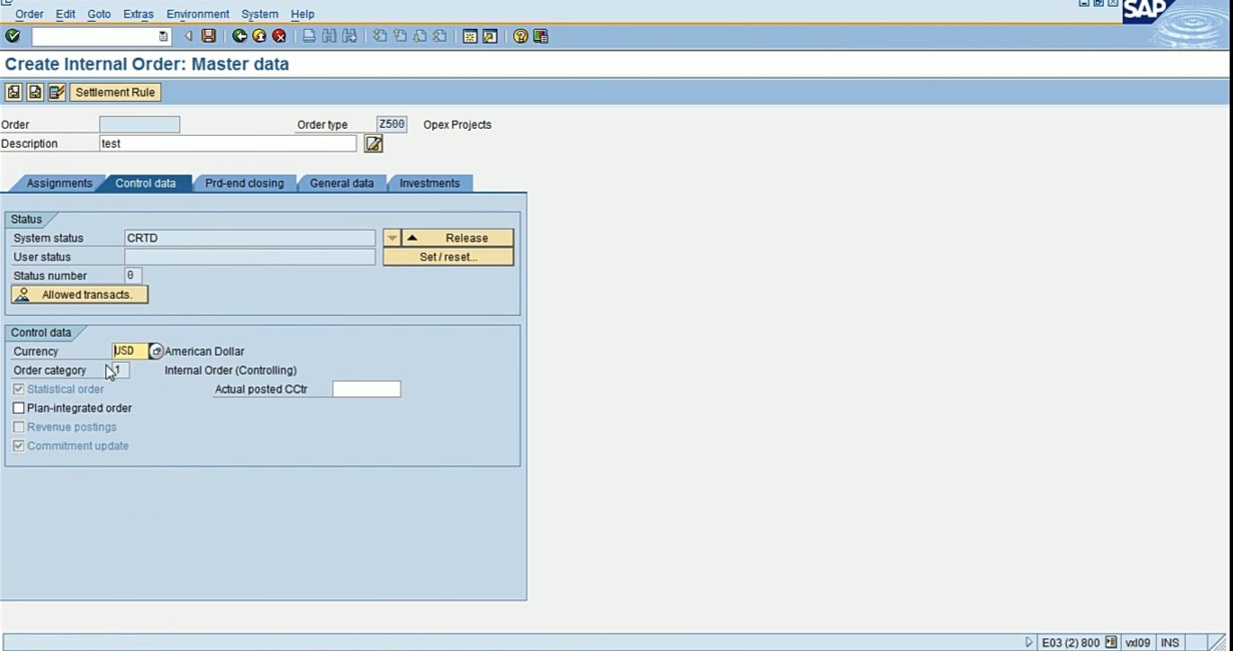Viewport: 1233px width, 651px height.
Task: Open the Extras menu
Action: tap(138, 14)
